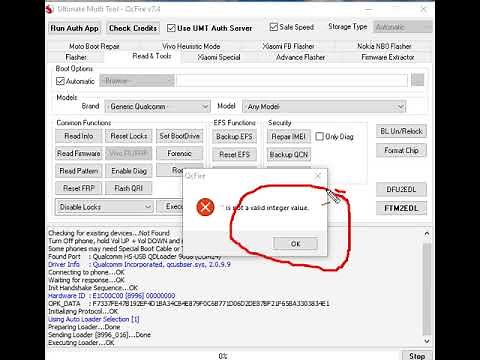Uncheck Automatic boot option

pos(60,81)
